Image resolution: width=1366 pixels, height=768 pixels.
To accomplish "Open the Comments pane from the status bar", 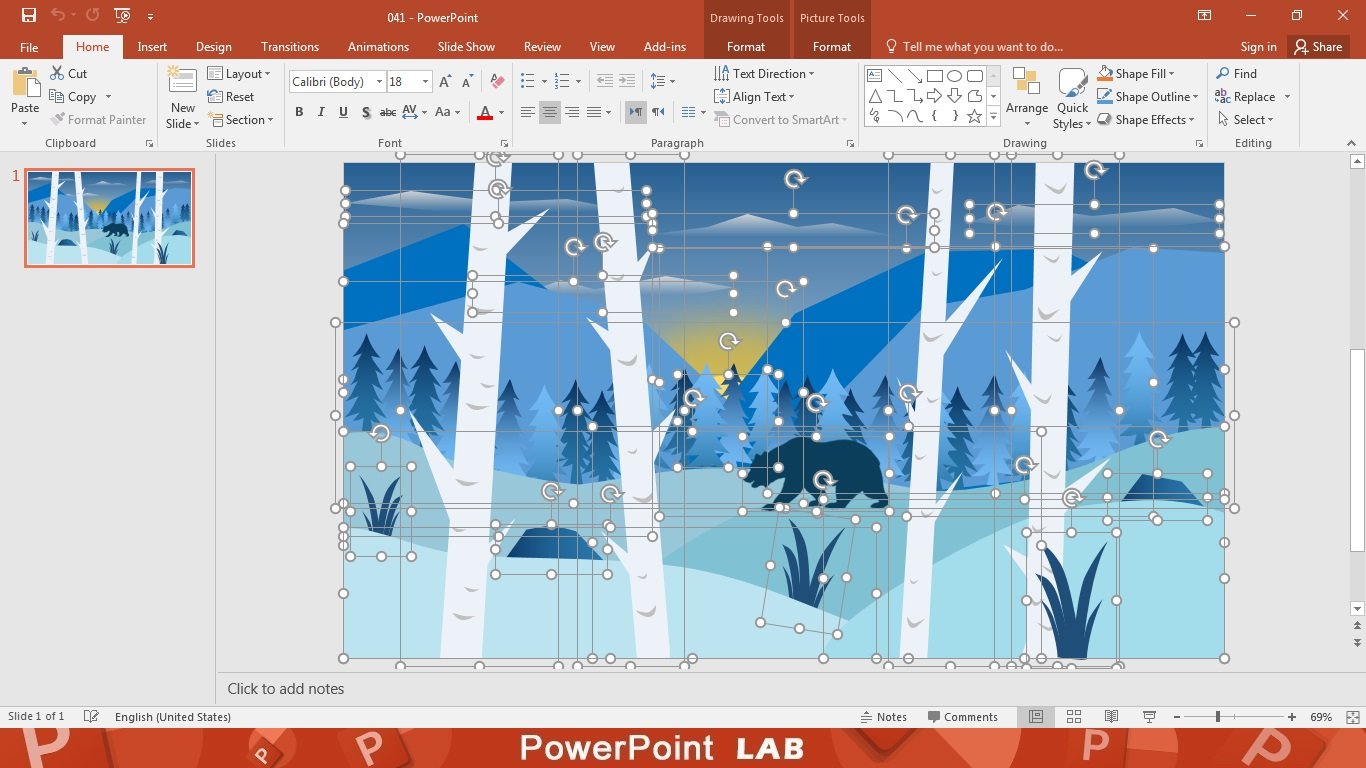I will pyautogui.click(x=963, y=717).
